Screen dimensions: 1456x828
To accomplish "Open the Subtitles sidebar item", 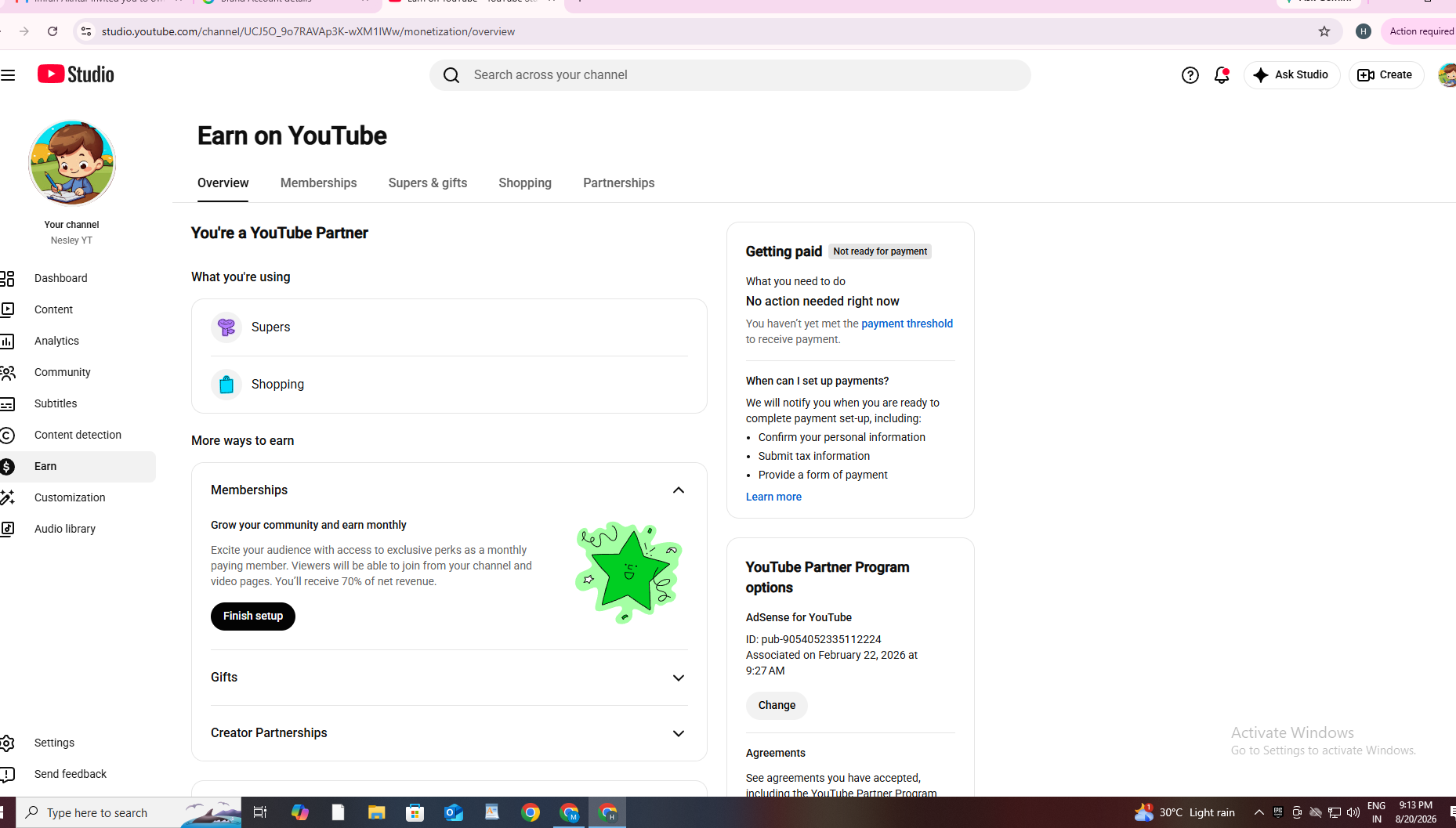I will (77, 403).
